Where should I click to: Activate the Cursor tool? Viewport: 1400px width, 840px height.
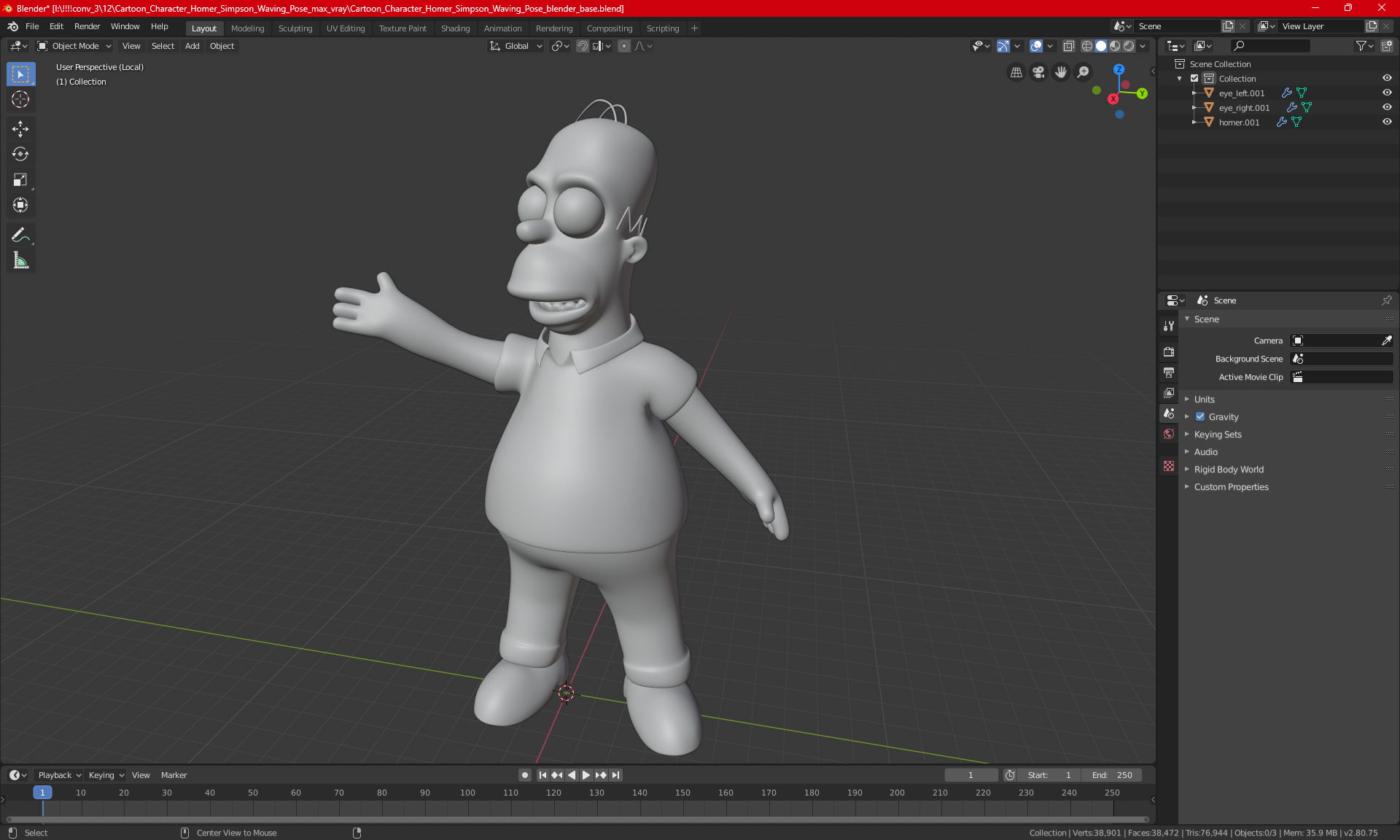click(20, 100)
